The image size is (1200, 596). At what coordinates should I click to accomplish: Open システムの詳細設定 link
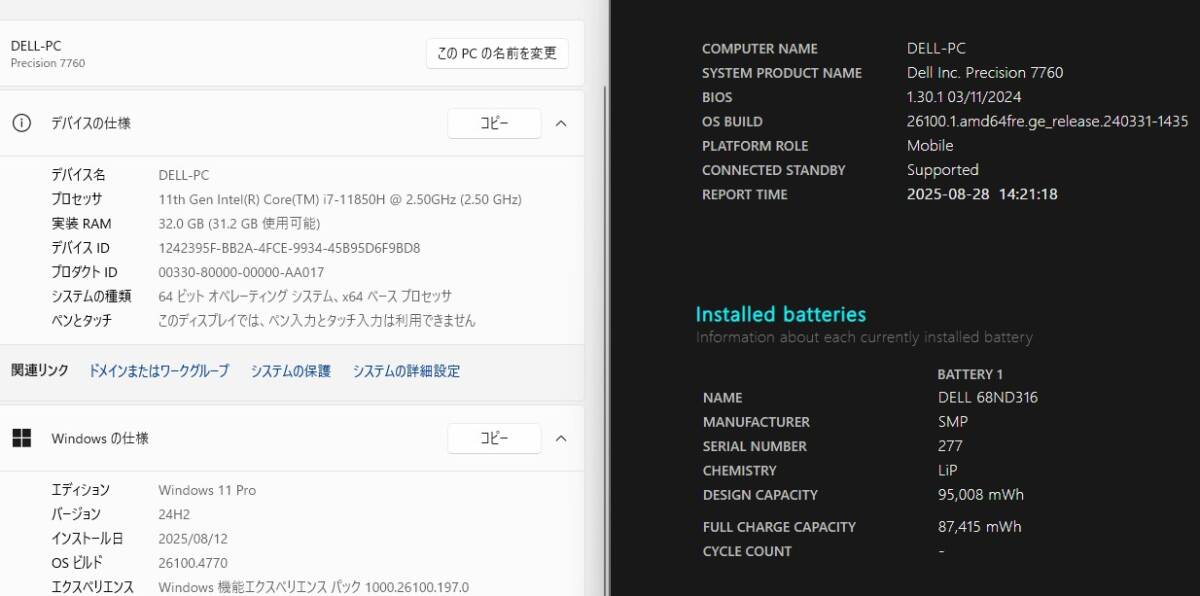tap(406, 371)
